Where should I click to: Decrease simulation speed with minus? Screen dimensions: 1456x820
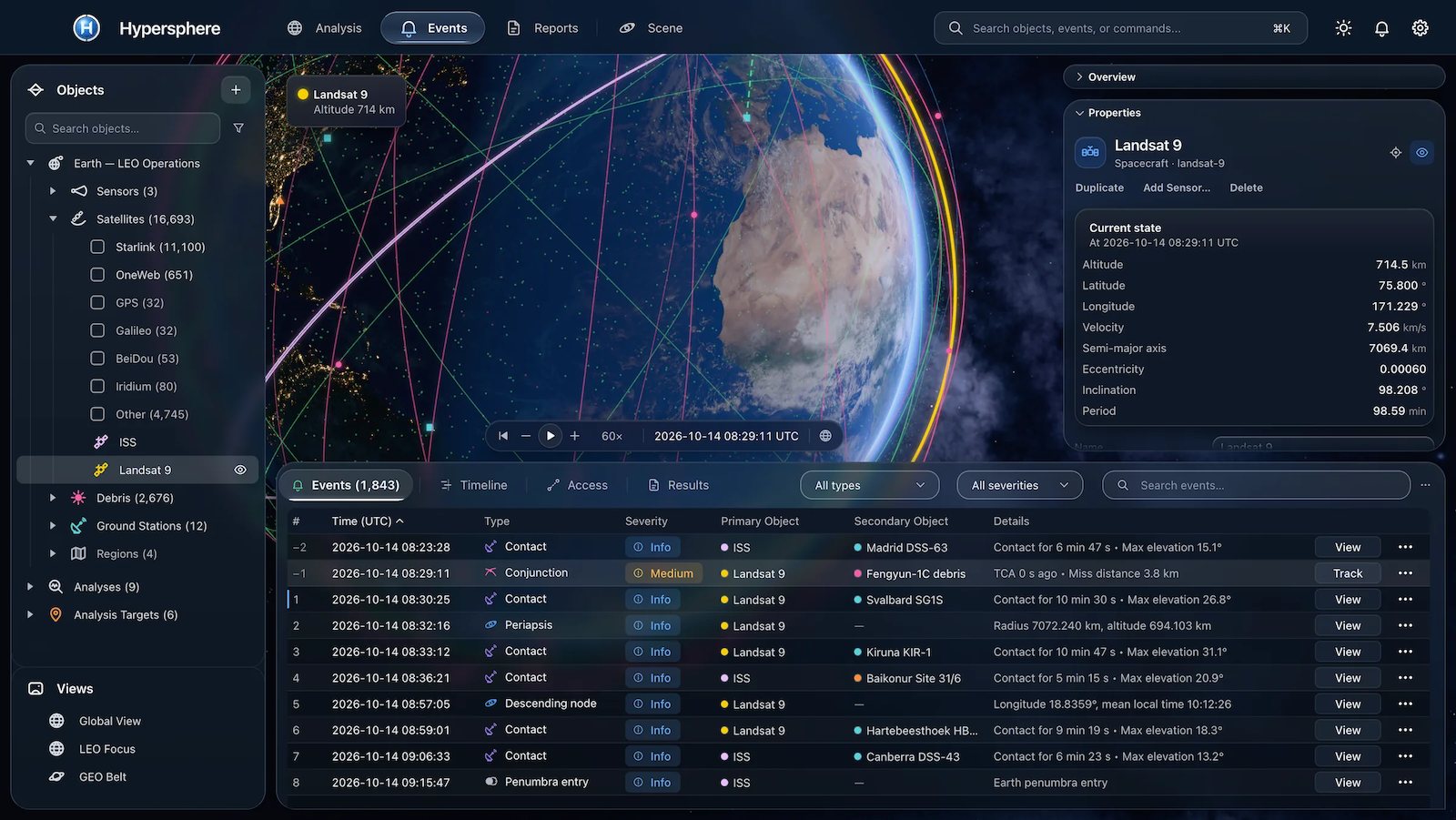(x=526, y=436)
